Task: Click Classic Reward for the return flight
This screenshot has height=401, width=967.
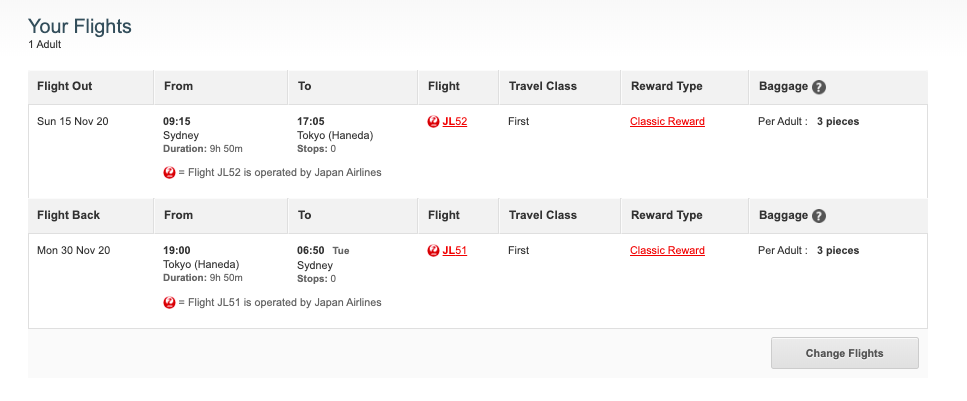Action: point(667,250)
